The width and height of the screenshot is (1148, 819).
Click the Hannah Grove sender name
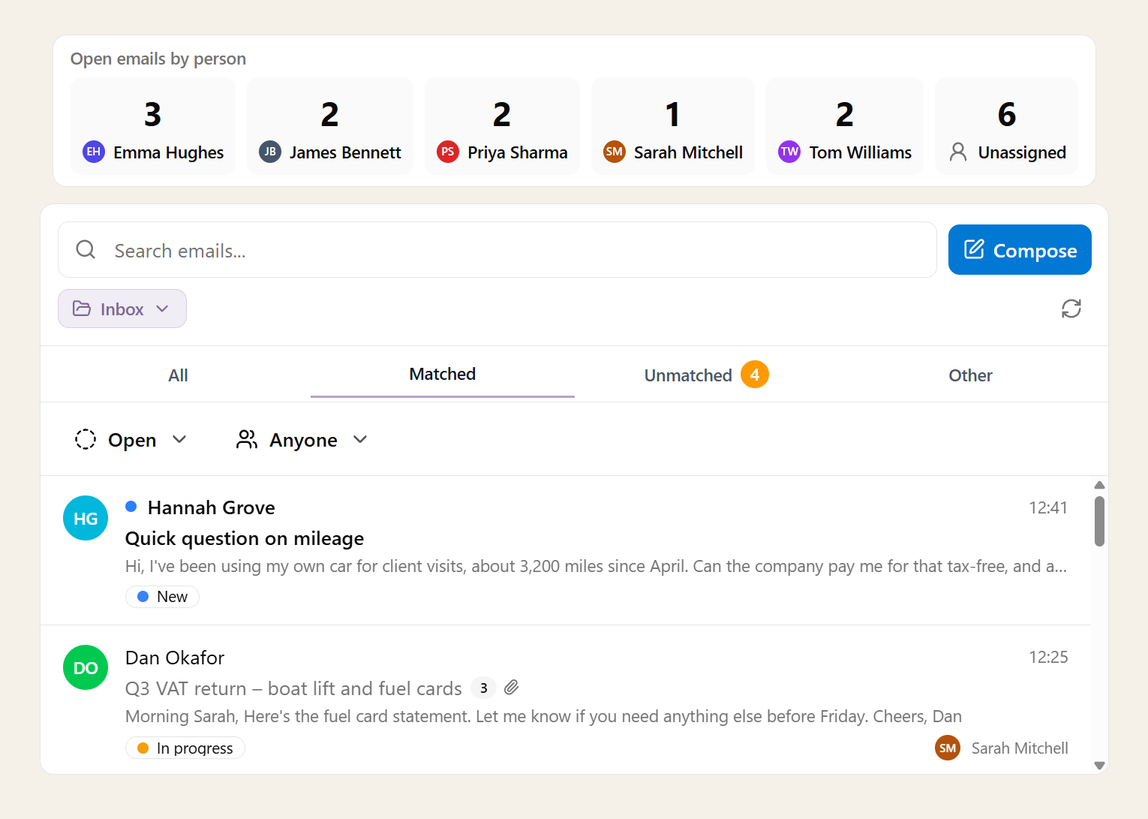click(211, 507)
